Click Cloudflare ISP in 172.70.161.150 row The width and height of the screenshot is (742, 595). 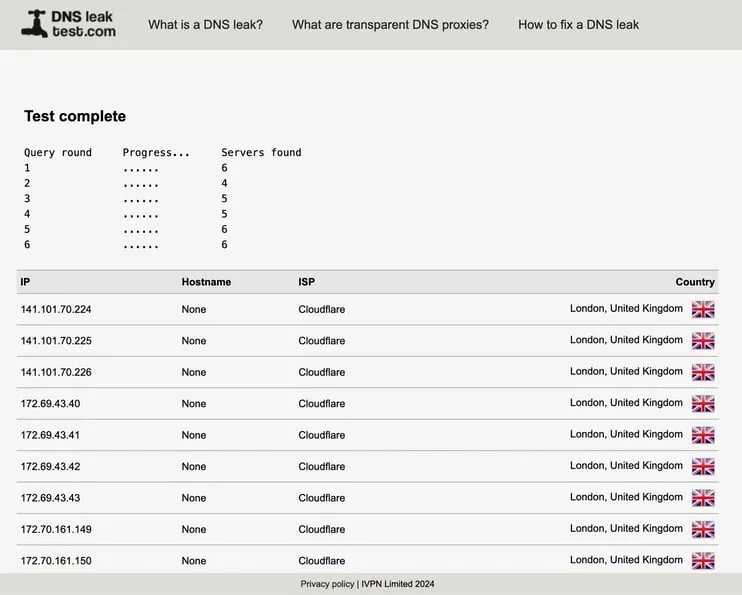[321, 560]
